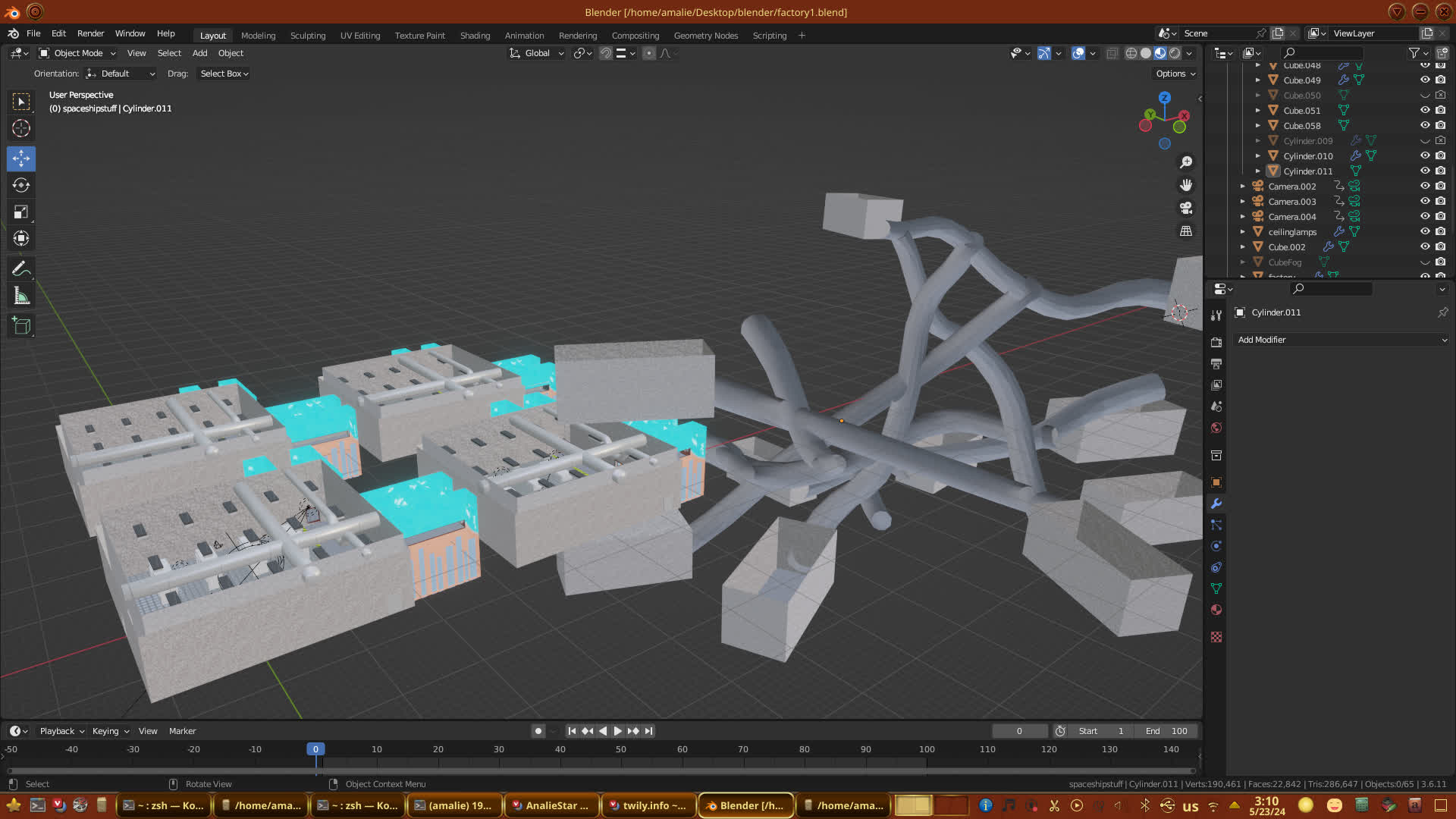Select the Add Cube tool

coord(21,326)
